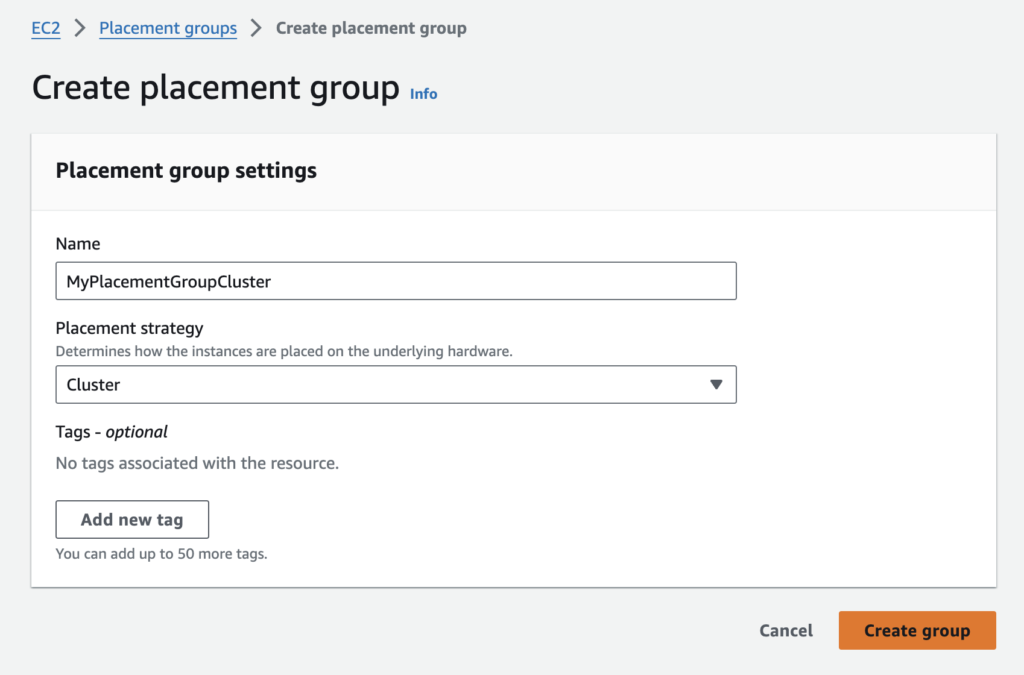Click the chevron right after EC2

80,28
